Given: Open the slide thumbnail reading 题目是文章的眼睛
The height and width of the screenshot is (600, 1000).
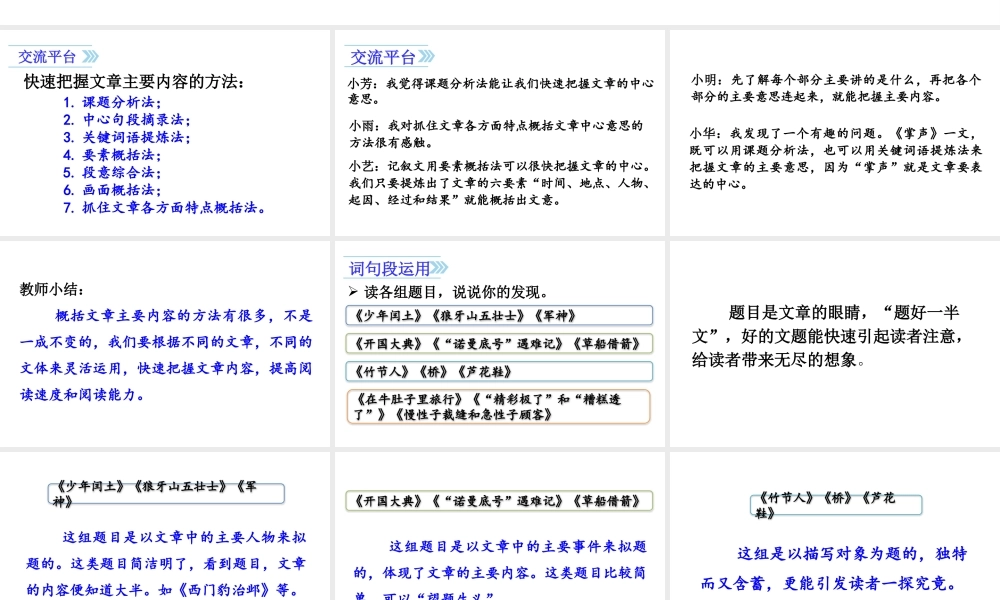Looking at the screenshot, I should (835, 344).
